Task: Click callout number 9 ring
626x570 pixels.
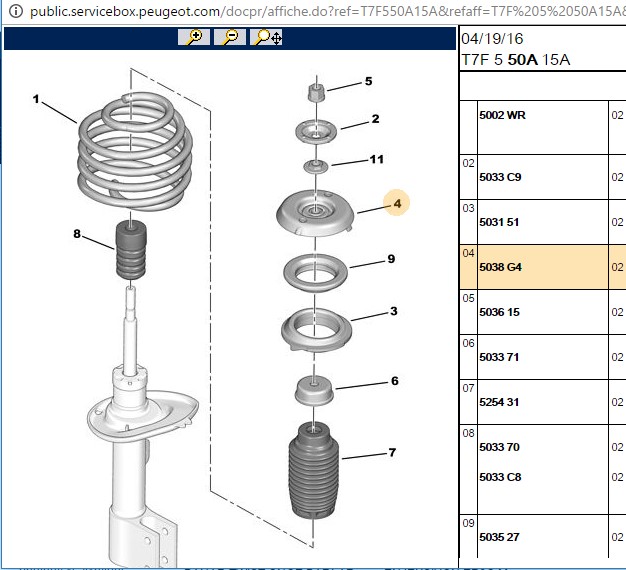Action: coord(391,259)
